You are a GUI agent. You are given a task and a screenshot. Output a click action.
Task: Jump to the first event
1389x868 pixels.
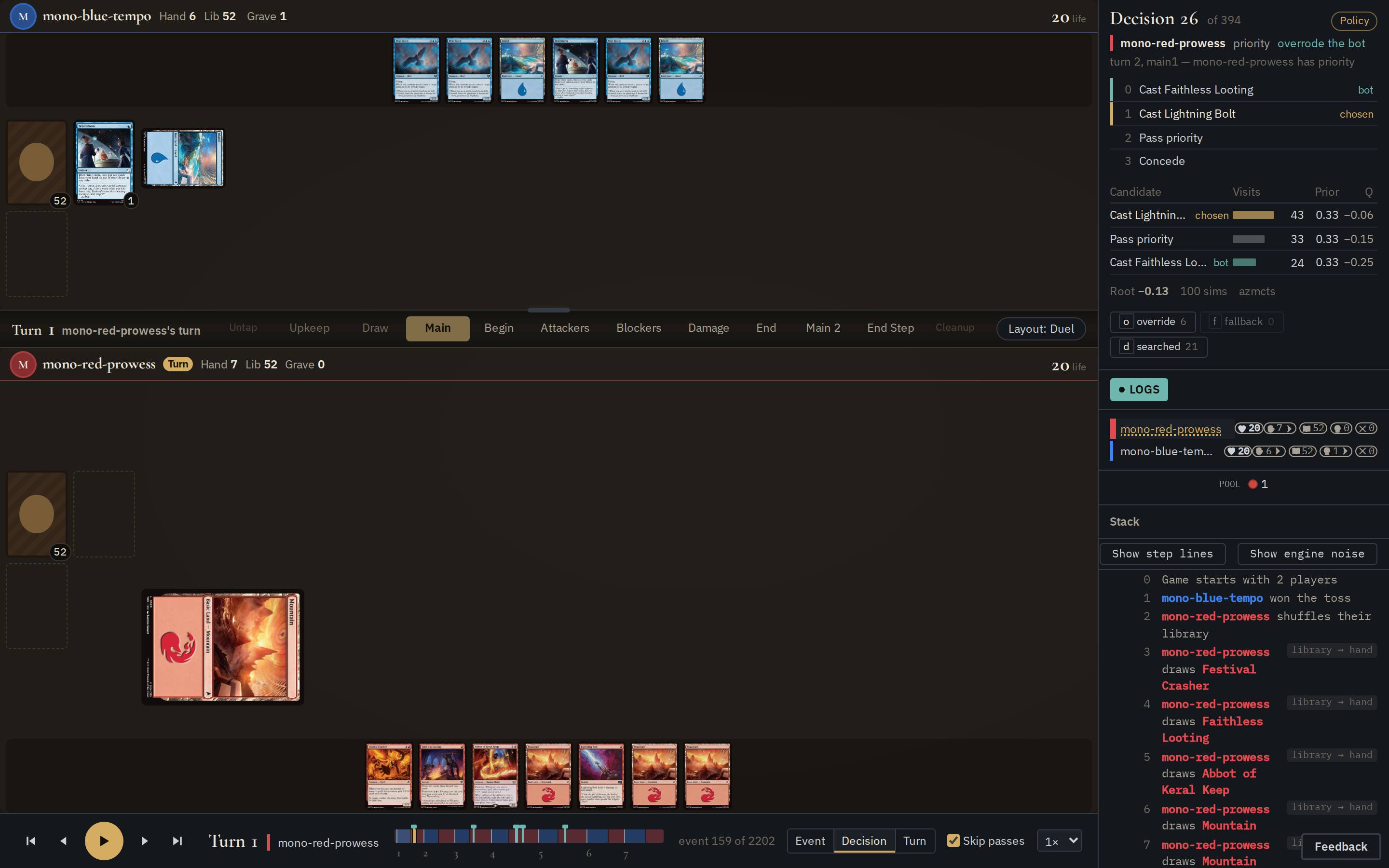(31, 841)
